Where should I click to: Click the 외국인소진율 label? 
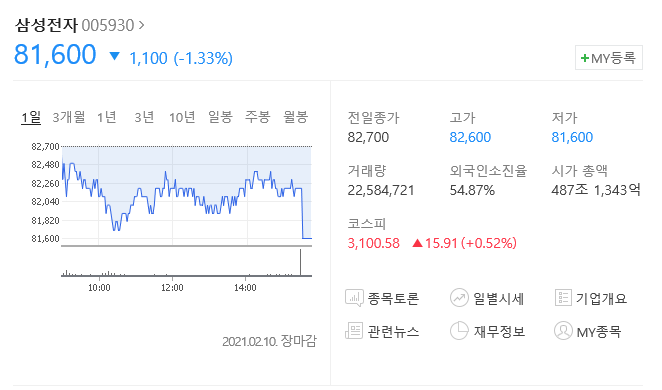(488, 171)
